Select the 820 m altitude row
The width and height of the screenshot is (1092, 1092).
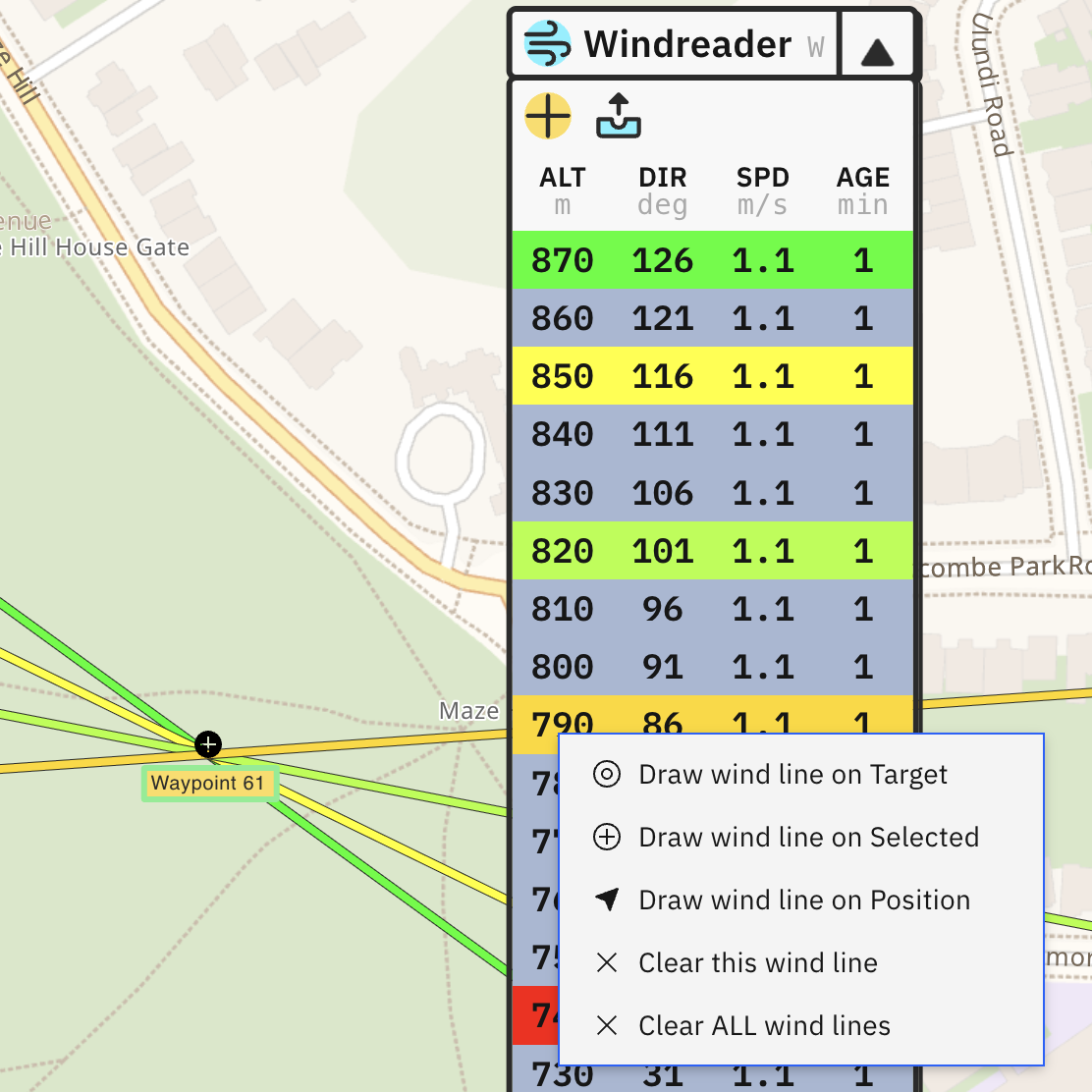[x=712, y=550]
